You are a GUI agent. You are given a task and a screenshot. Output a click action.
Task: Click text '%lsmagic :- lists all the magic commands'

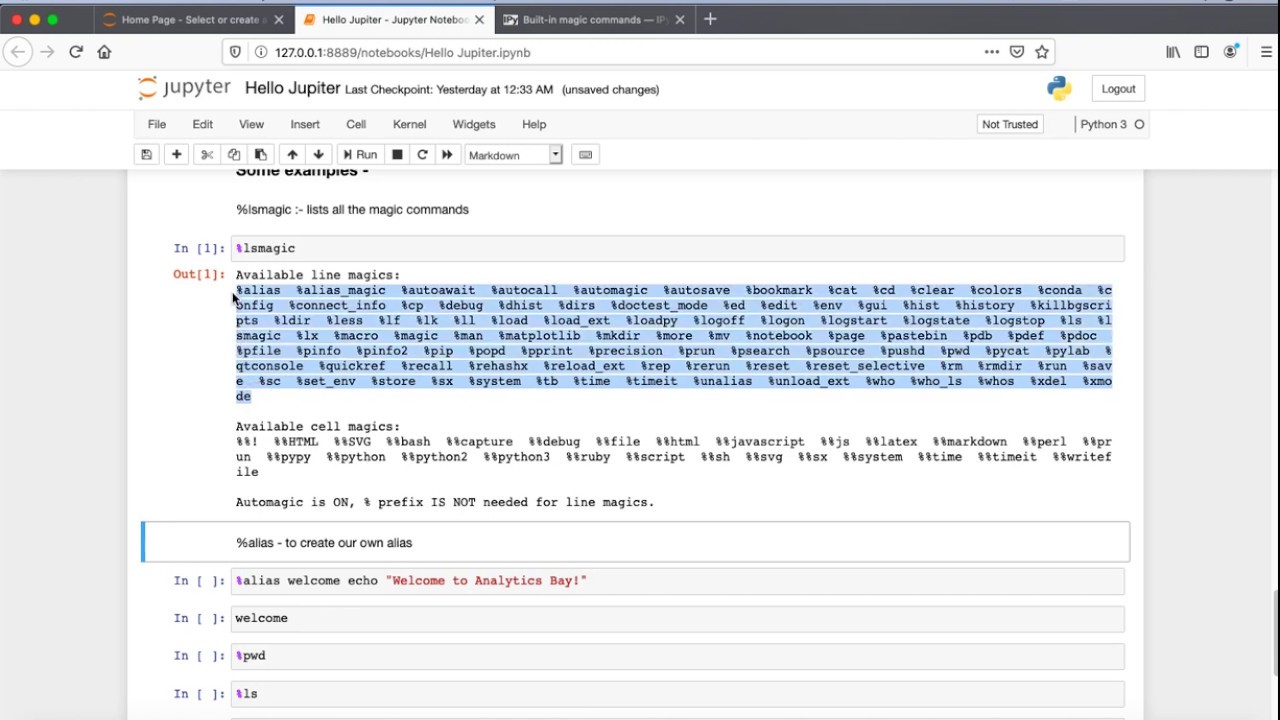coord(352,209)
